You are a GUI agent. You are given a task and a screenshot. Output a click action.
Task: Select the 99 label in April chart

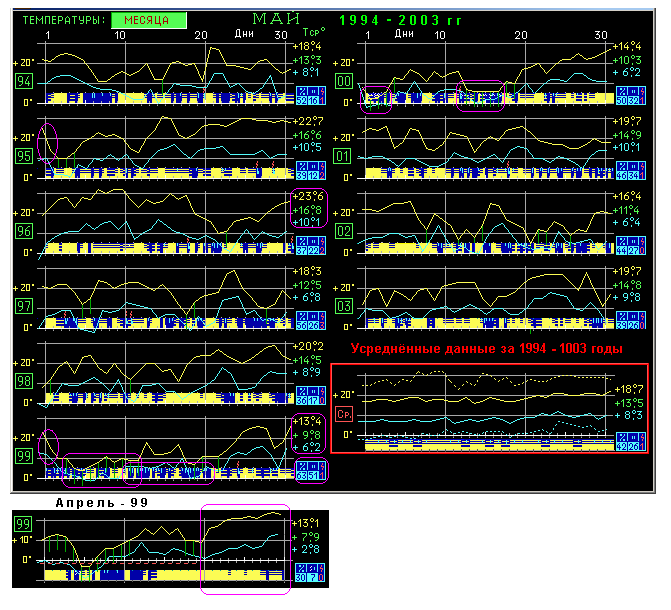pyautogui.click(x=22, y=524)
